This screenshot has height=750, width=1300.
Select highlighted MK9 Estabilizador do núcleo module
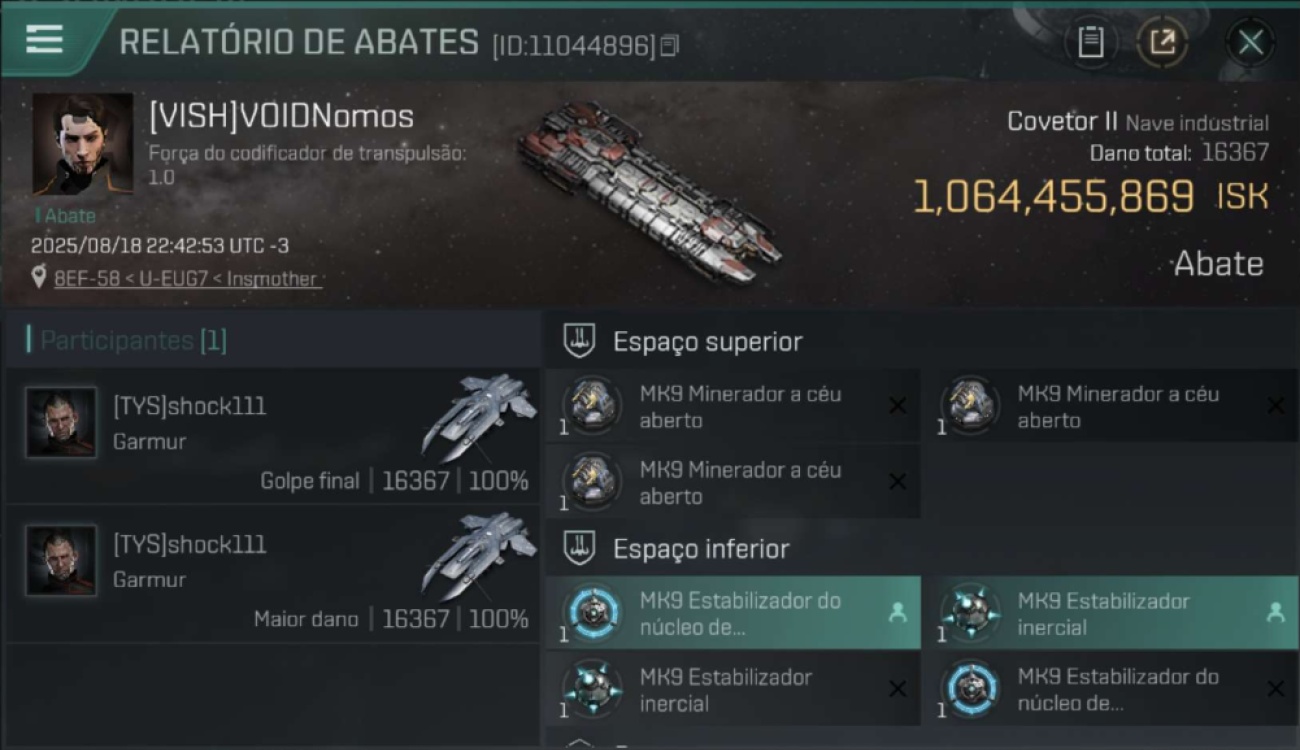pyautogui.click(x=733, y=613)
